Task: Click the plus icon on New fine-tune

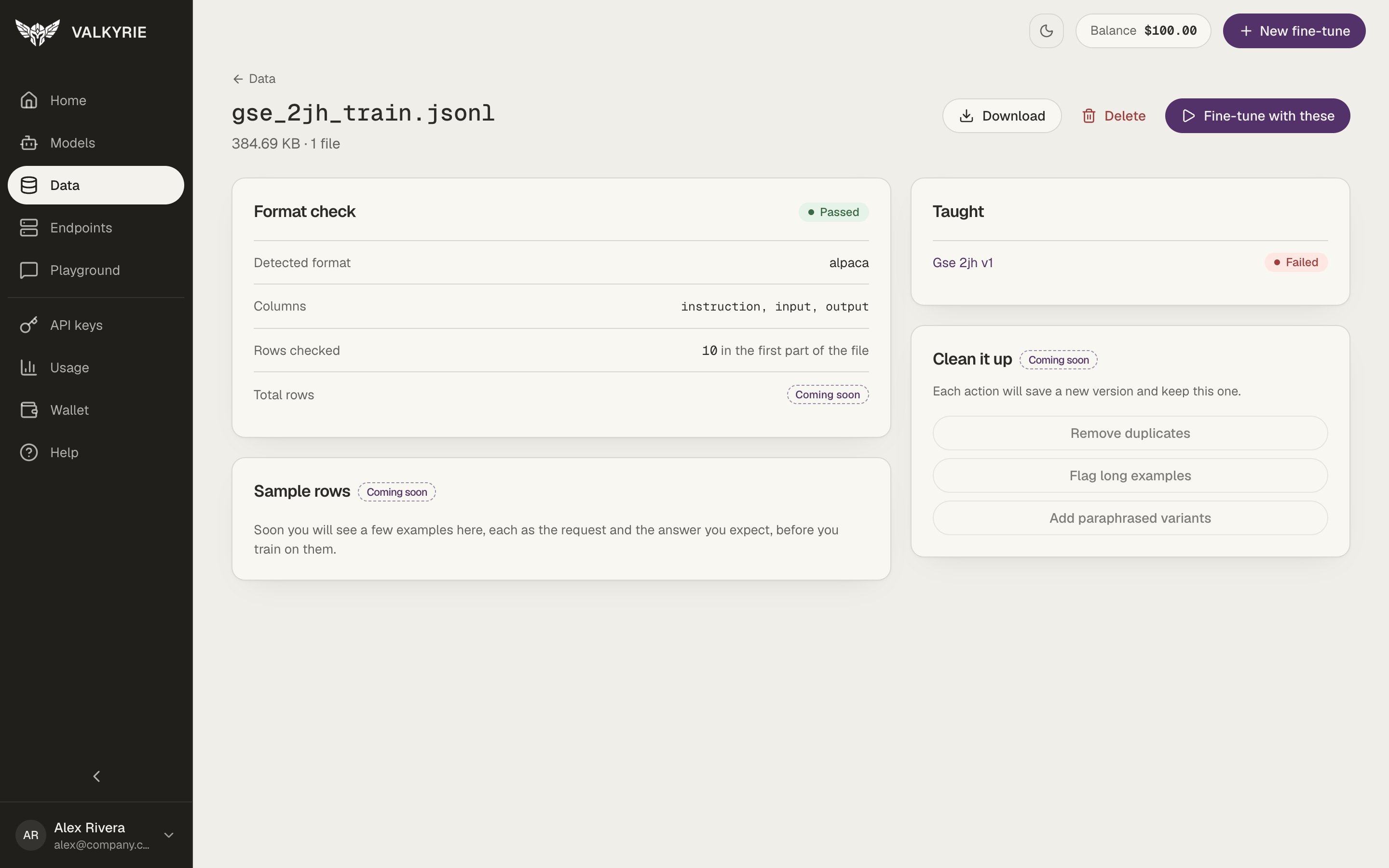Action: 1245,31
